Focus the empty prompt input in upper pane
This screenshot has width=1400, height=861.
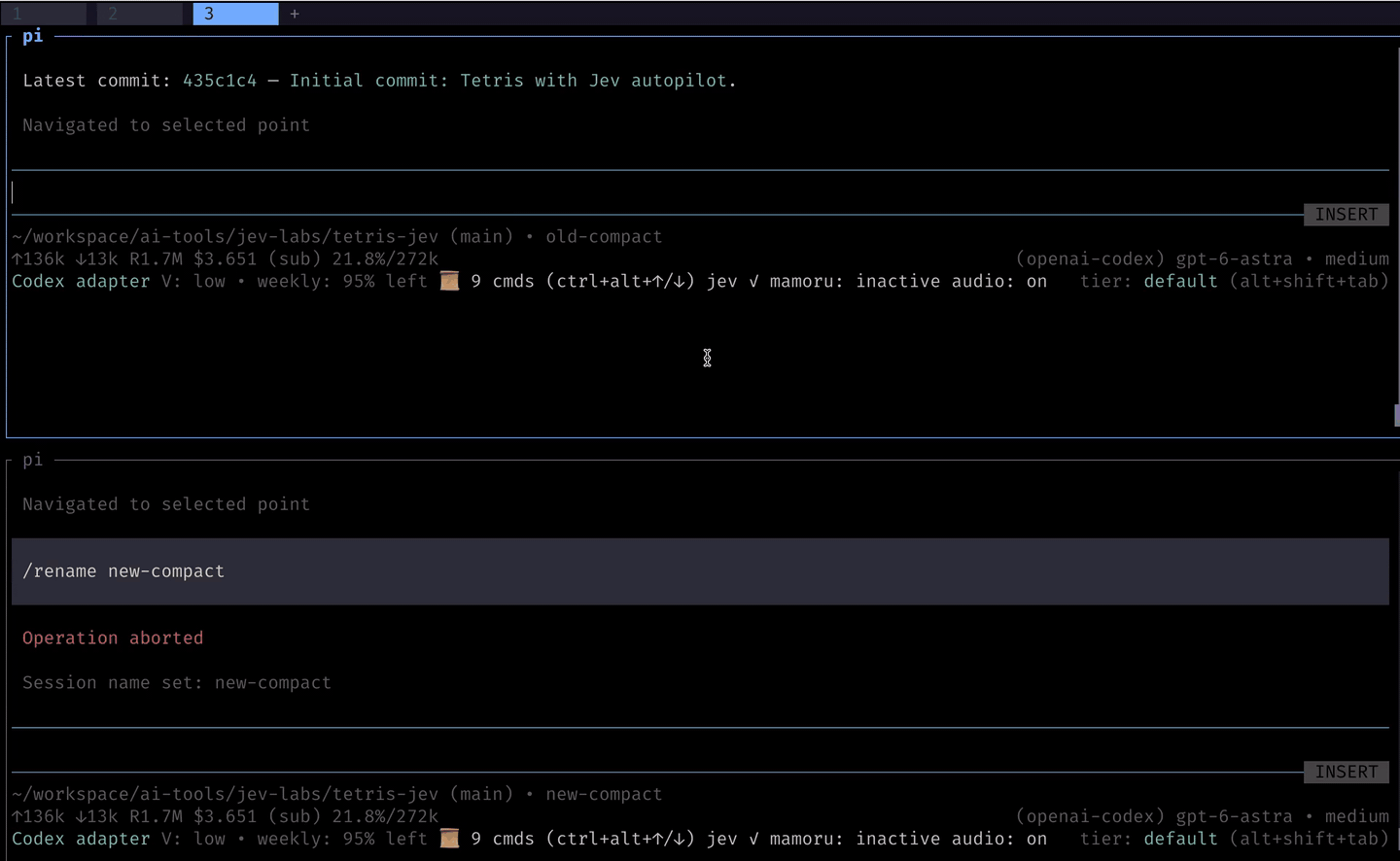[700, 192]
